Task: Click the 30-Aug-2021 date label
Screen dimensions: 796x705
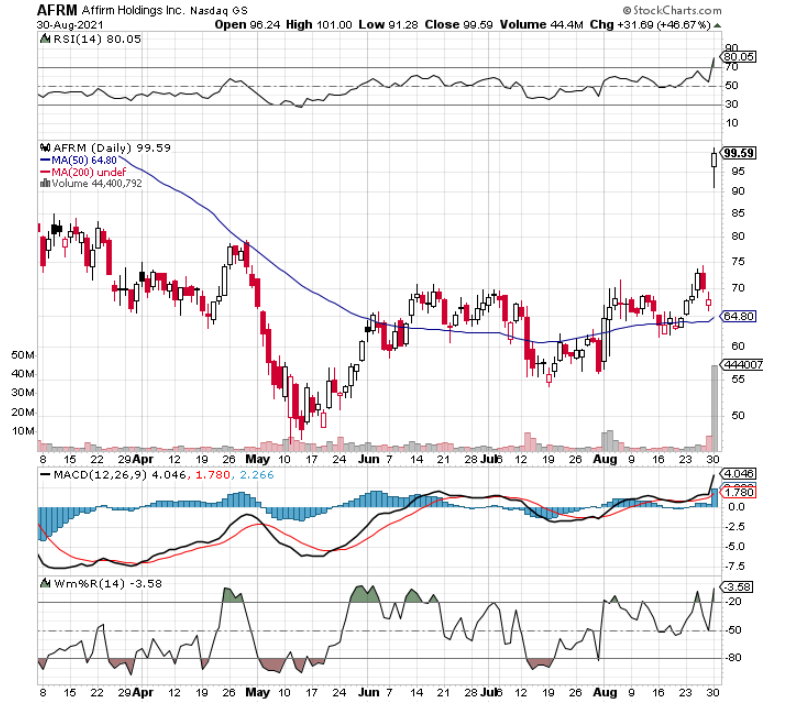Action: (70, 25)
